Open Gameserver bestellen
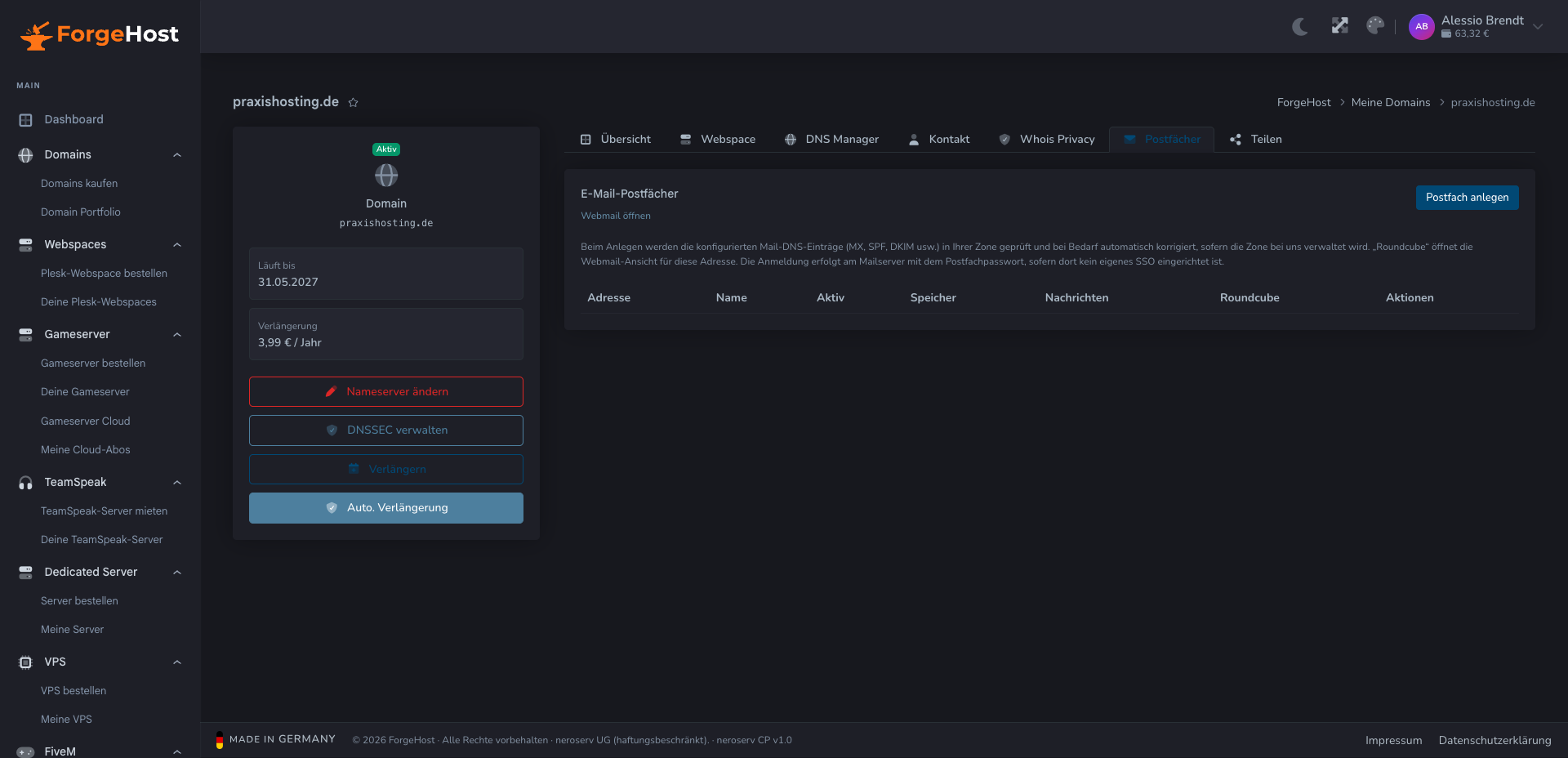The width and height of the screenshot is (1568, 758). pyautogui.click(x=93, y=363)
